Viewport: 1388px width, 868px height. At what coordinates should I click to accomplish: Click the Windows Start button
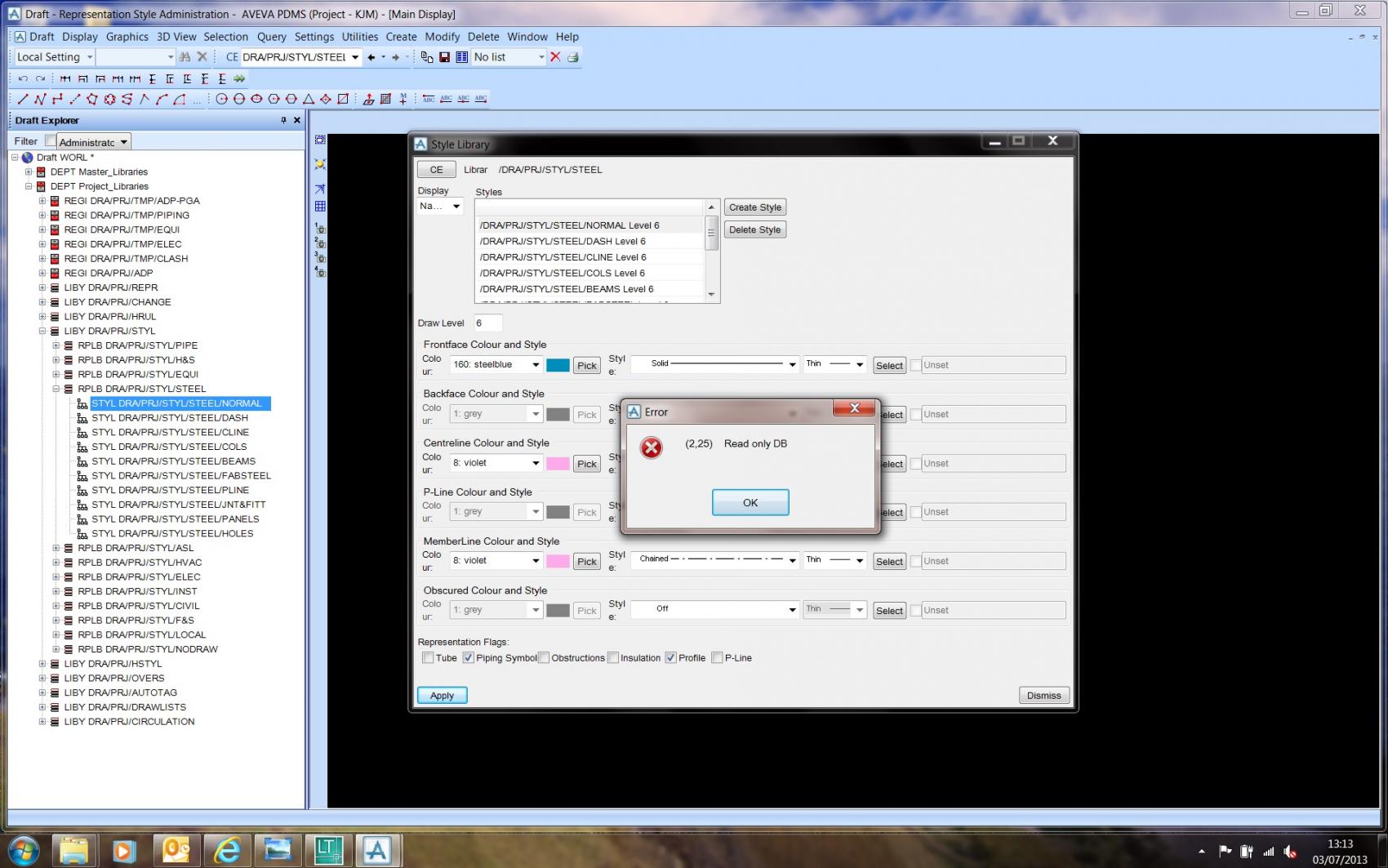22,852
